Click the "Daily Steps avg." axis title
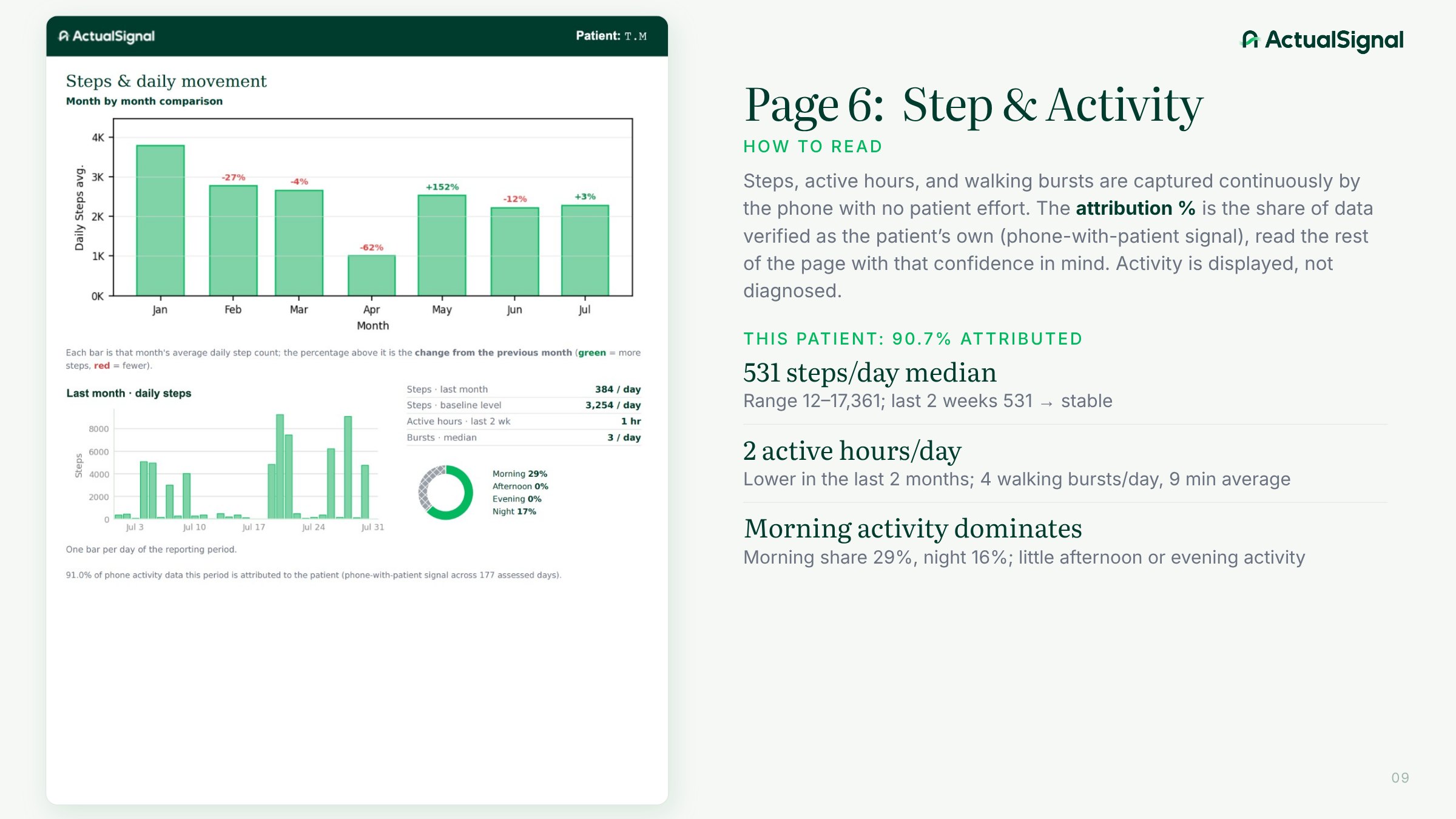 (x=79, y=208)
